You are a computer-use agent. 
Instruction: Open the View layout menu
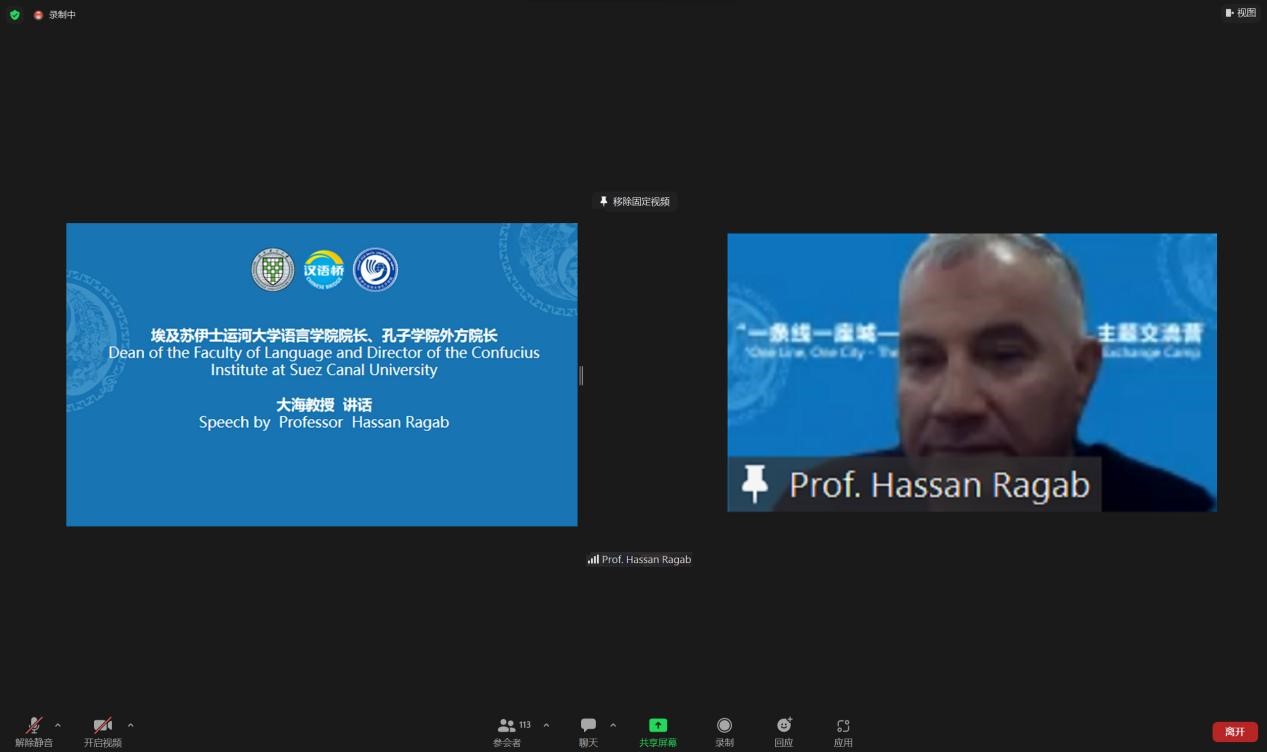(x=1240, y=13)
